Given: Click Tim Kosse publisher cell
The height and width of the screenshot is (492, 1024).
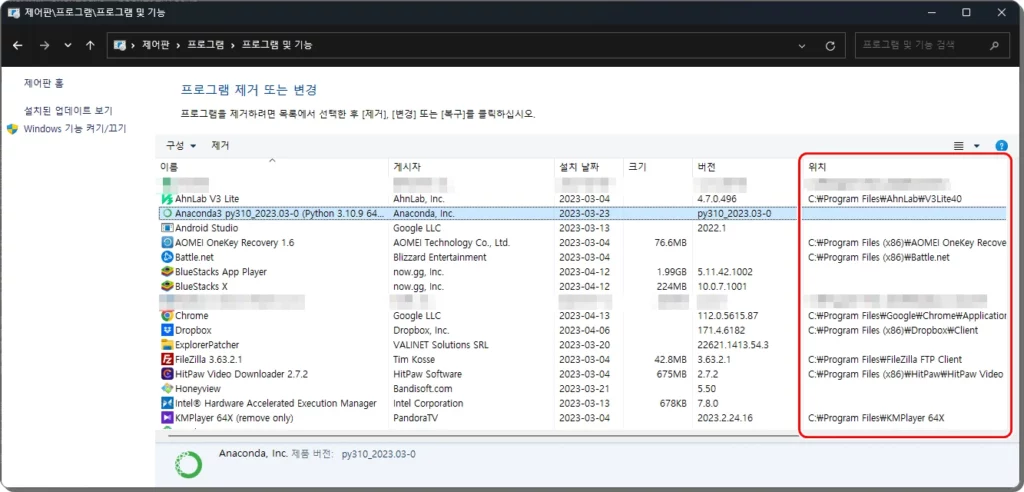Looking at the screenshot, I should [x=414, y=359].
